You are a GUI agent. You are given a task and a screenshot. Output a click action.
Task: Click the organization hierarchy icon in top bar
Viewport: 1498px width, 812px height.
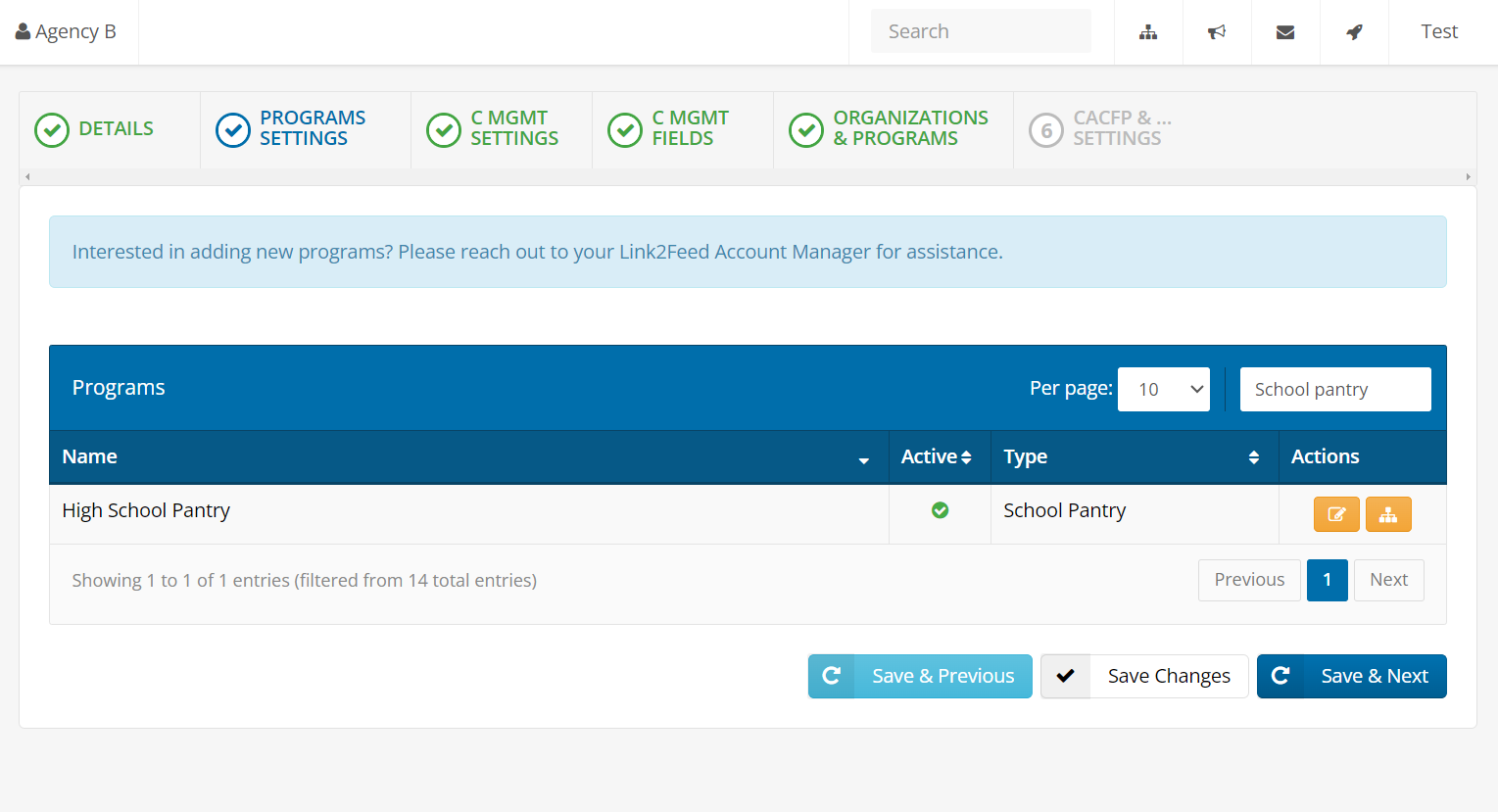pos(1148,32)
